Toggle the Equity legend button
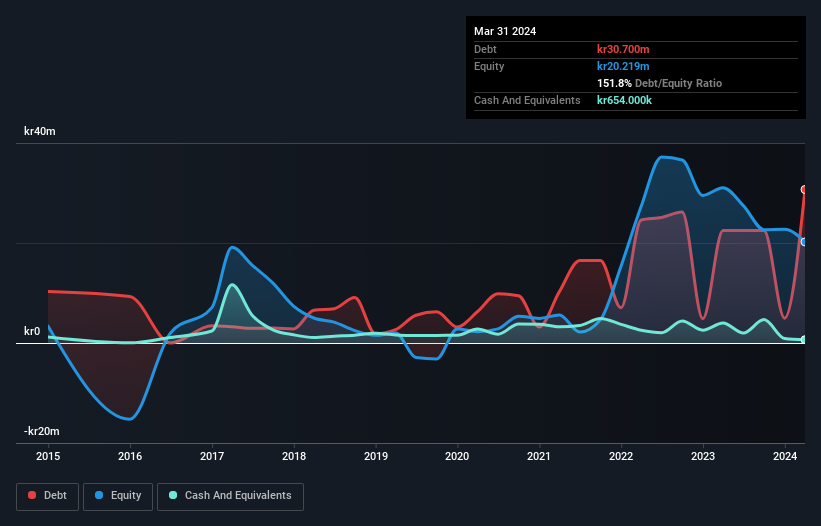This screenshot has height=526, width=821. coord(118,496)
